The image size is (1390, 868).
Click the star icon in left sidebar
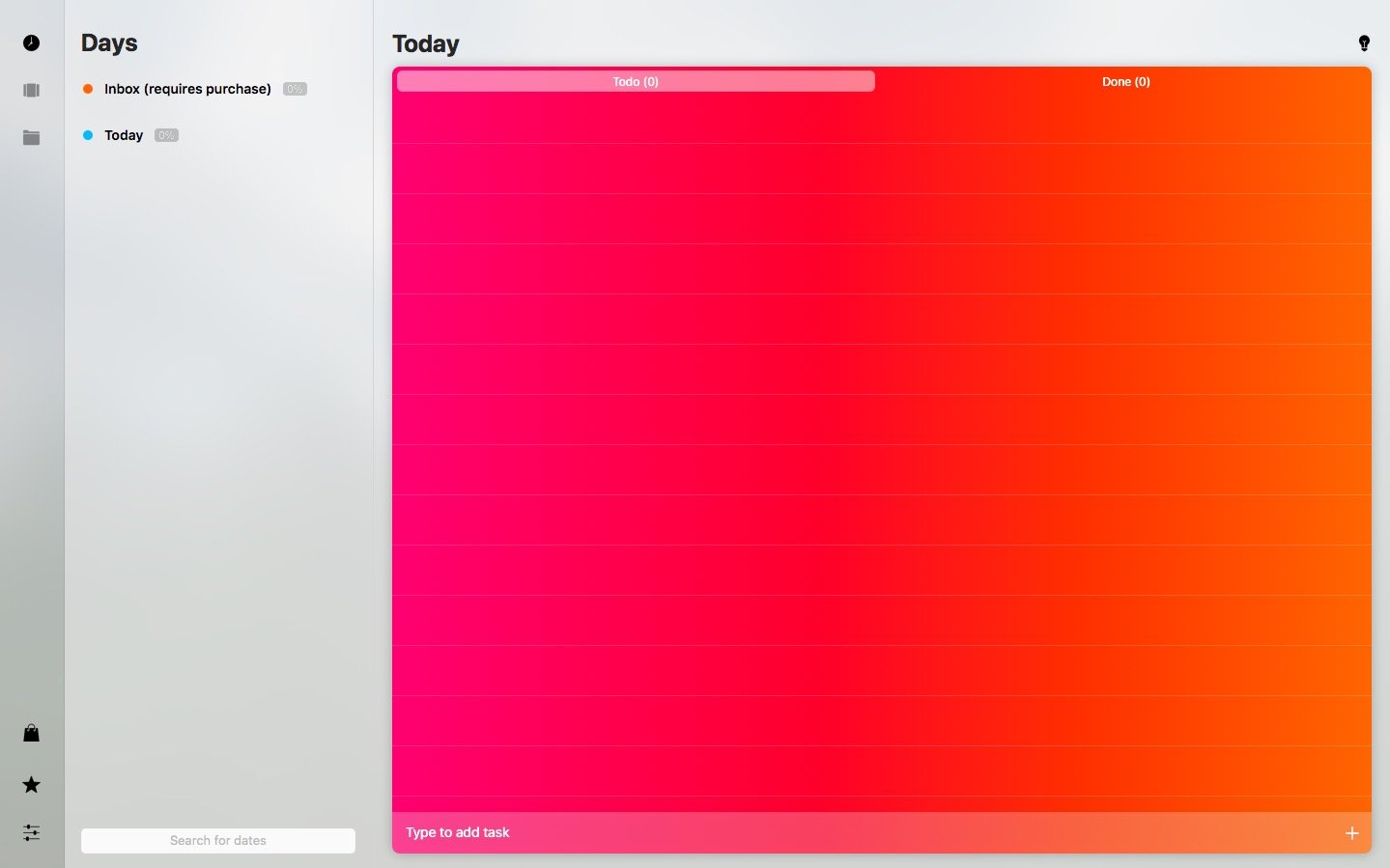pos(31,784)
